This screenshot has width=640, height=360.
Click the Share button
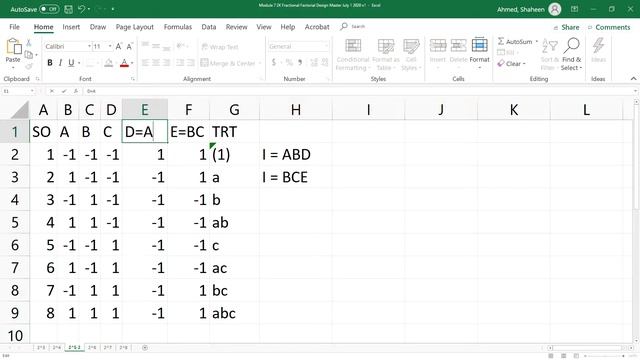point(567,27)
